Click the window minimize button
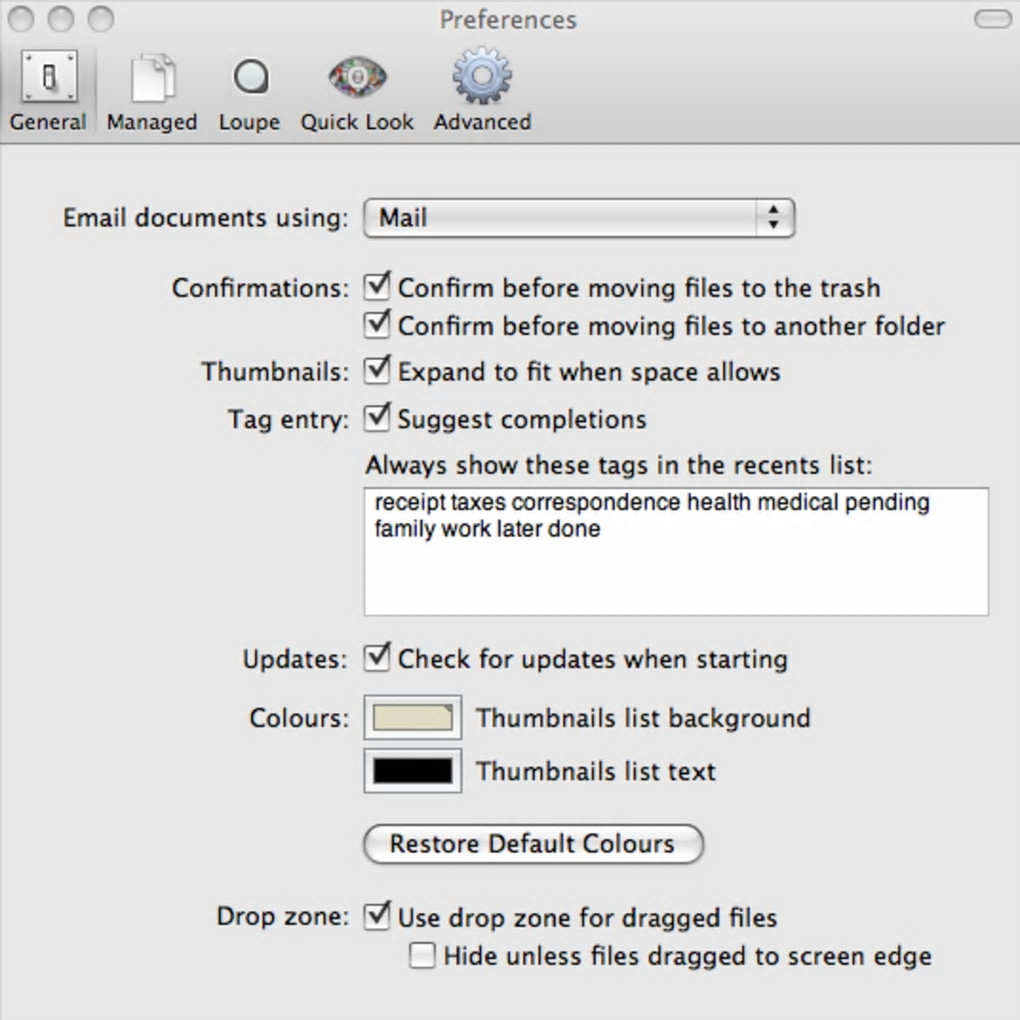This screenshot has width=1020, height=1020. tap(61, 19)
